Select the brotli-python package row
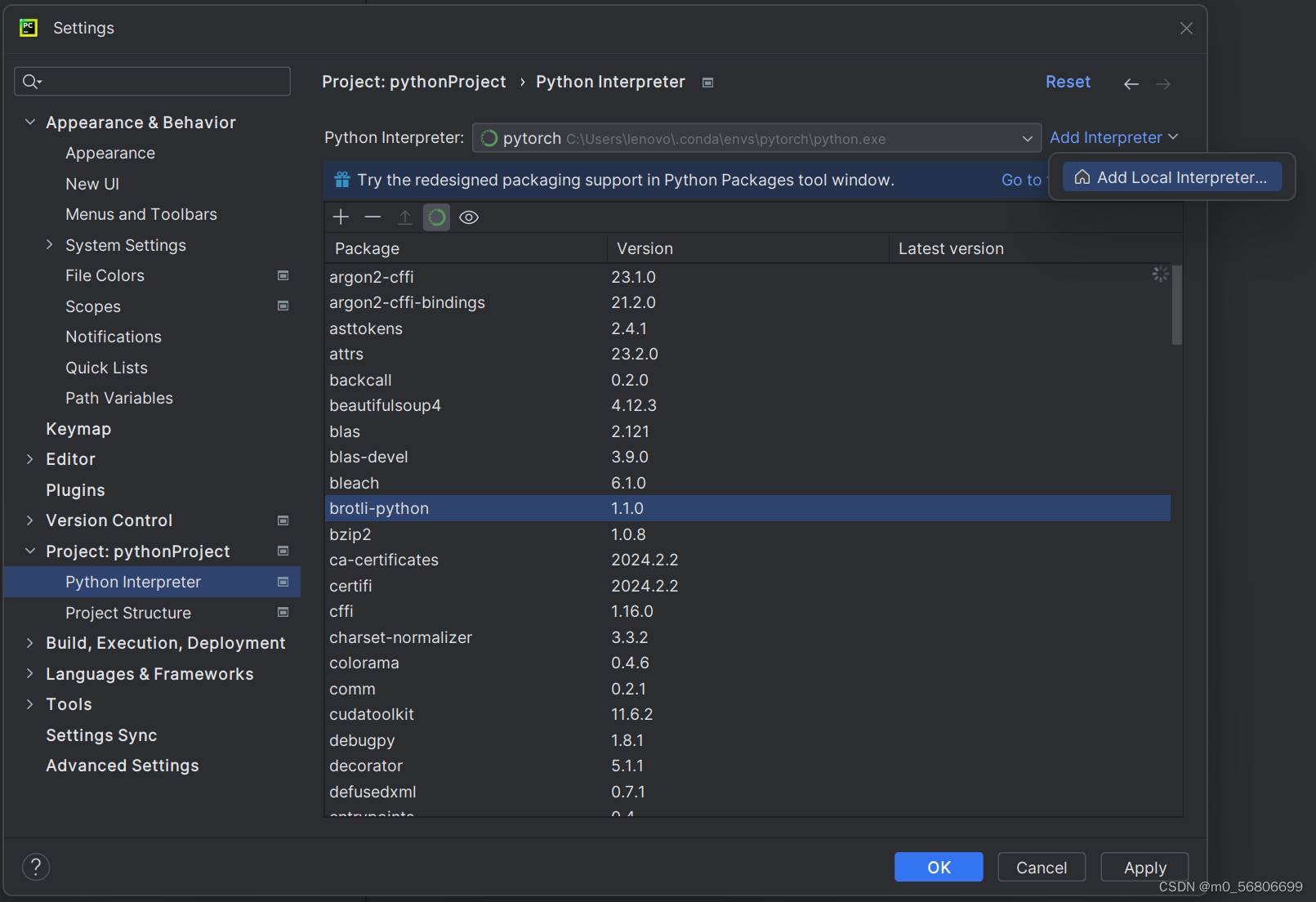 pos(747,508)
